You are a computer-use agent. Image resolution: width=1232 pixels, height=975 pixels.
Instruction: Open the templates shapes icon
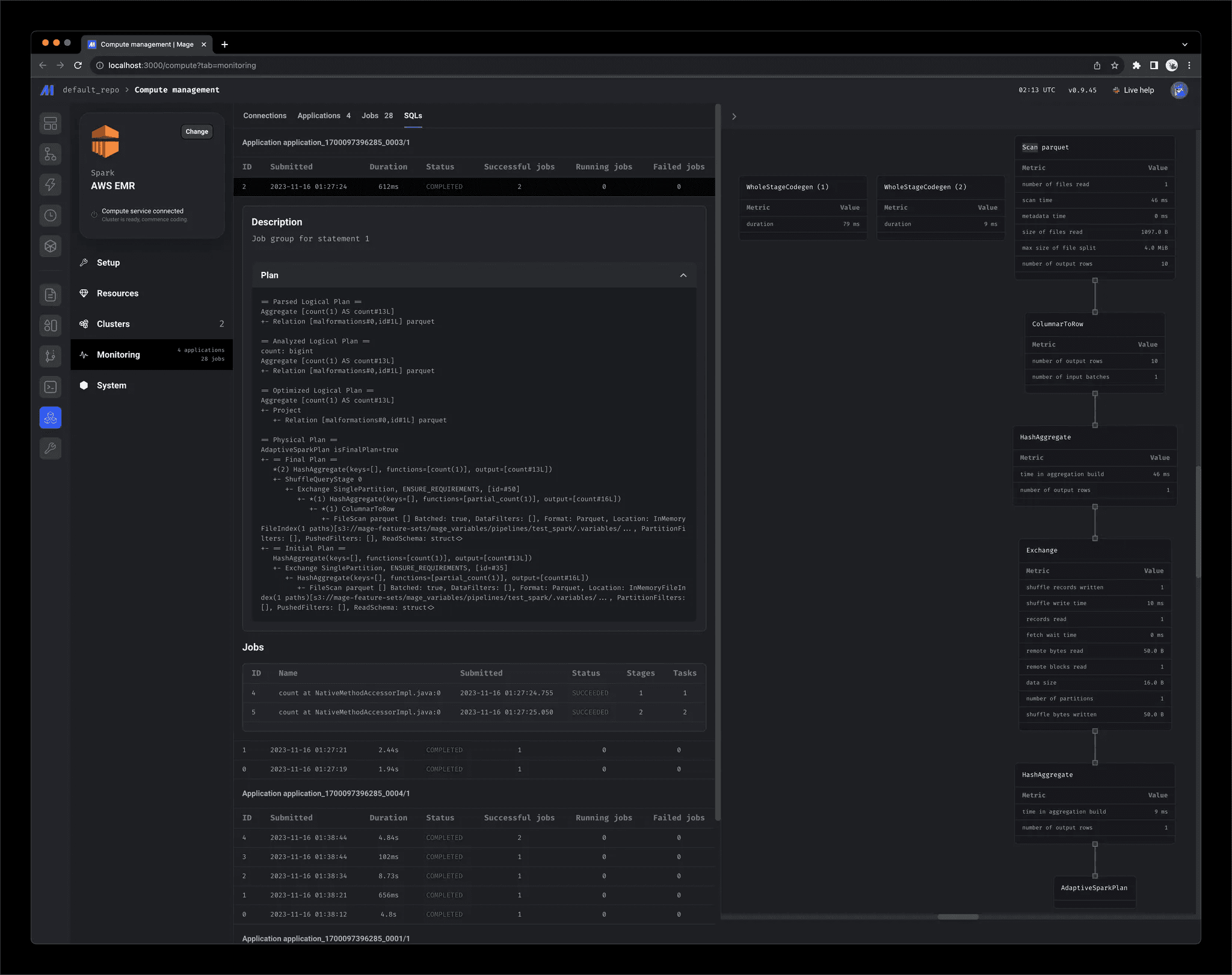pyautogui.click(x=51, y=325)
